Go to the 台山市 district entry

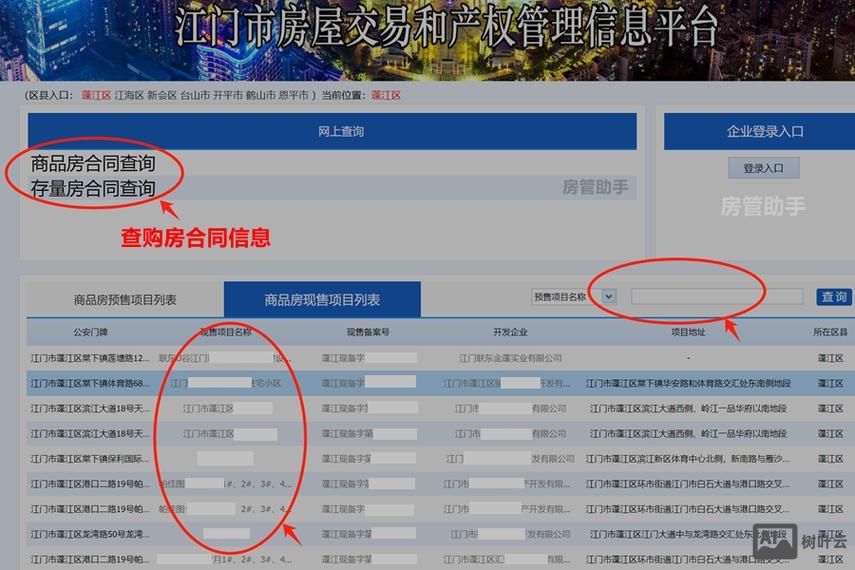[195, 95]
